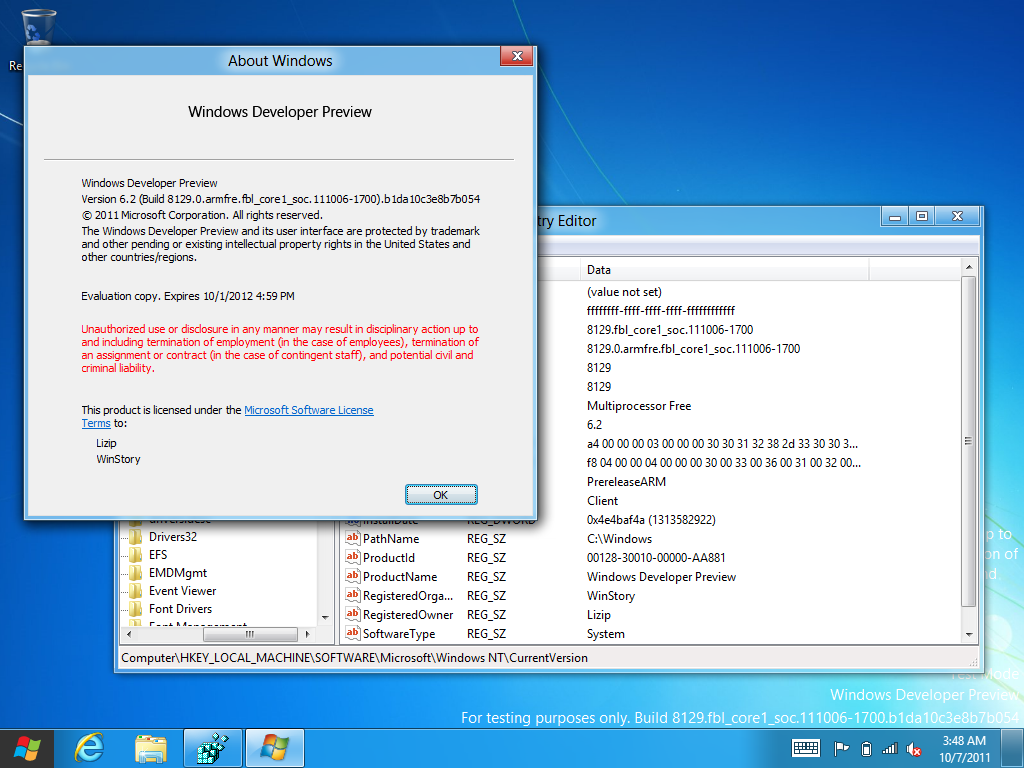Click the Data column header
Screen dimensions: 1024x768
[724, 270]
